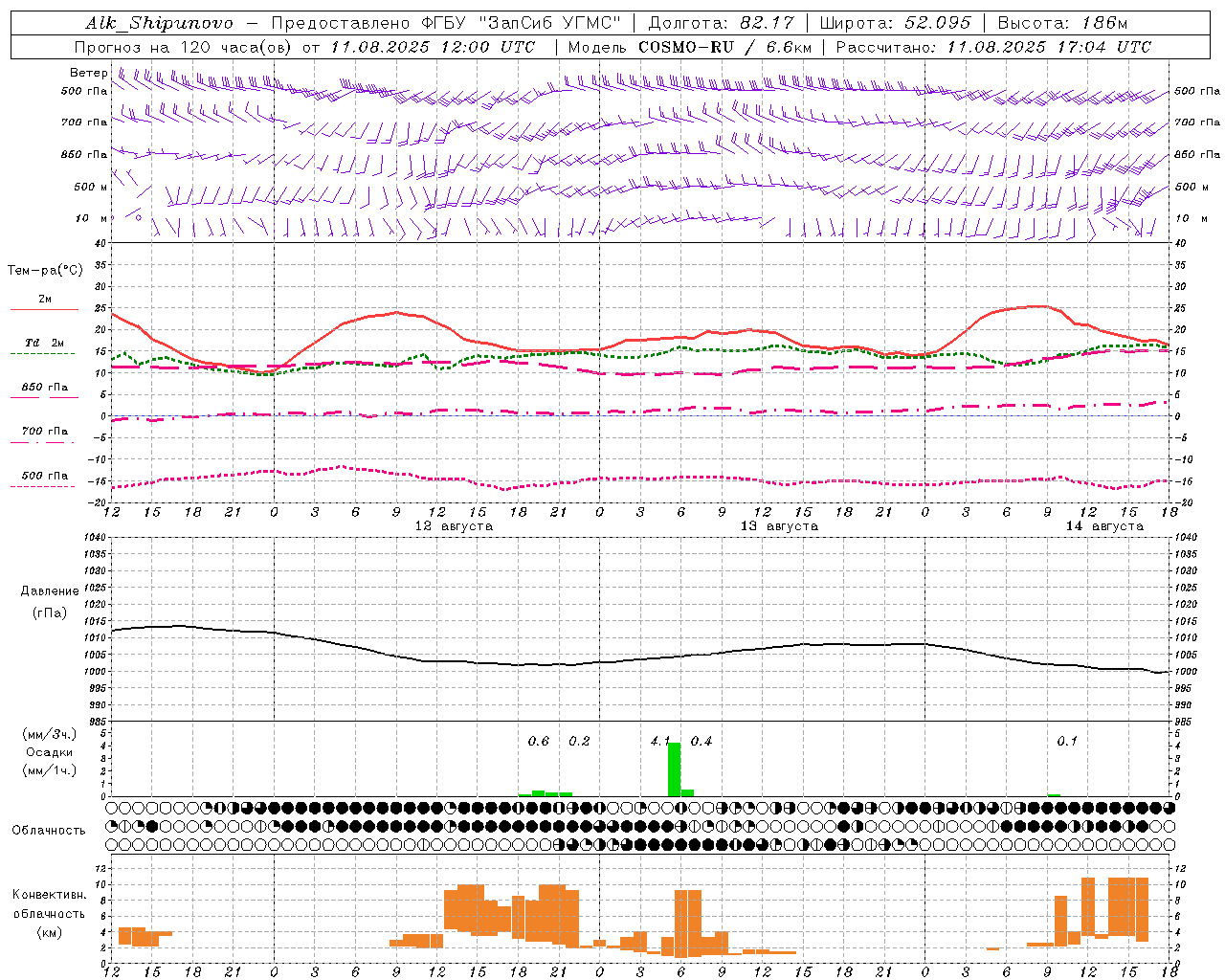The height and width of the screenshot is (980, 1225).
Task: Click the Ветер wind panel label
Action: tap(88, 73)
